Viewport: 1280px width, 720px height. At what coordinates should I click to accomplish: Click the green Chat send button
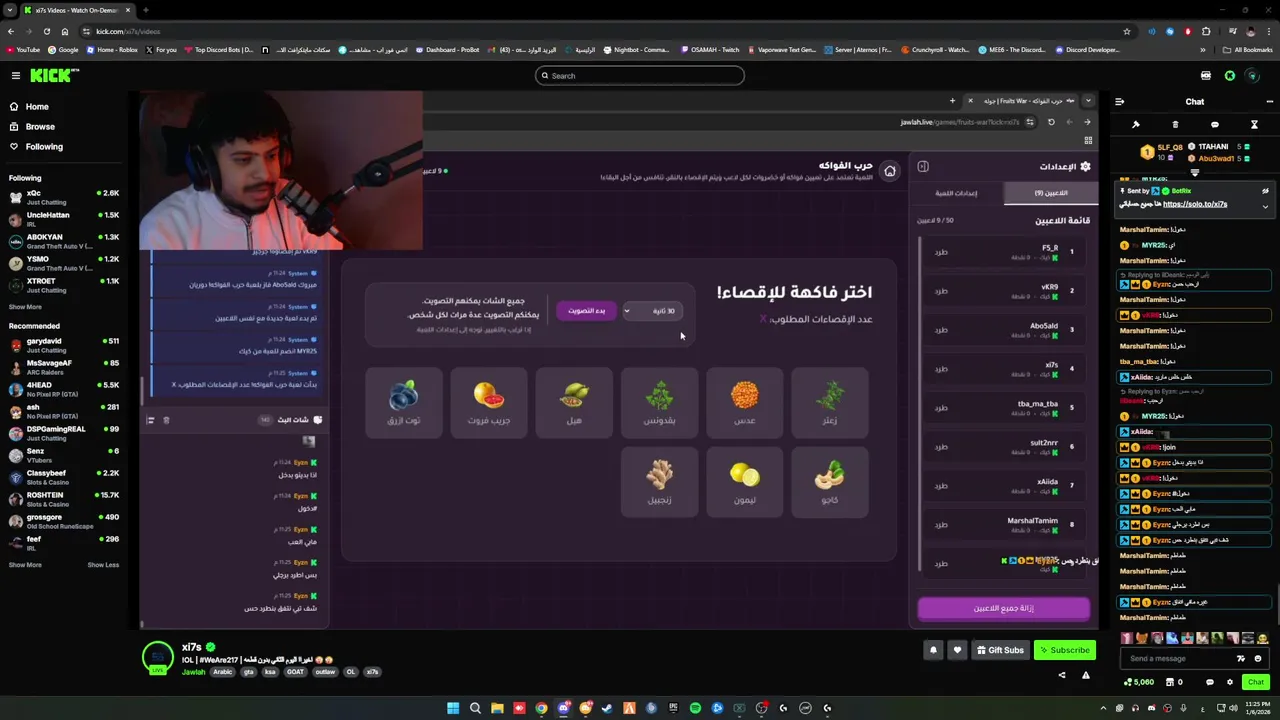1256,682
